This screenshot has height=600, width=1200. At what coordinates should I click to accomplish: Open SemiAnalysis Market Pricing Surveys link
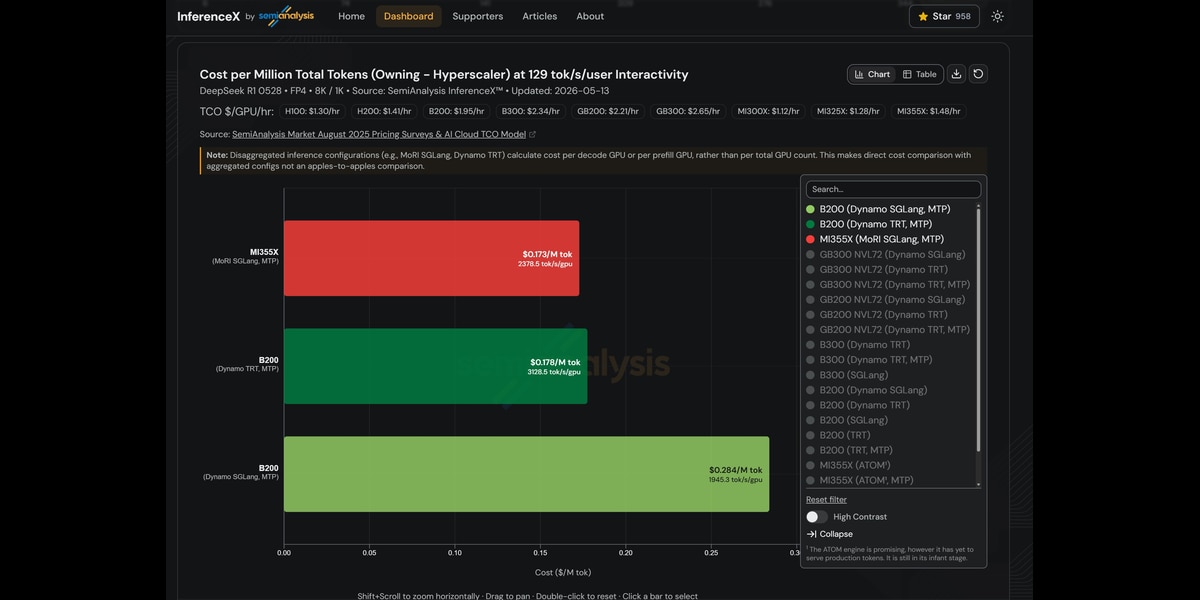[378, 134]
